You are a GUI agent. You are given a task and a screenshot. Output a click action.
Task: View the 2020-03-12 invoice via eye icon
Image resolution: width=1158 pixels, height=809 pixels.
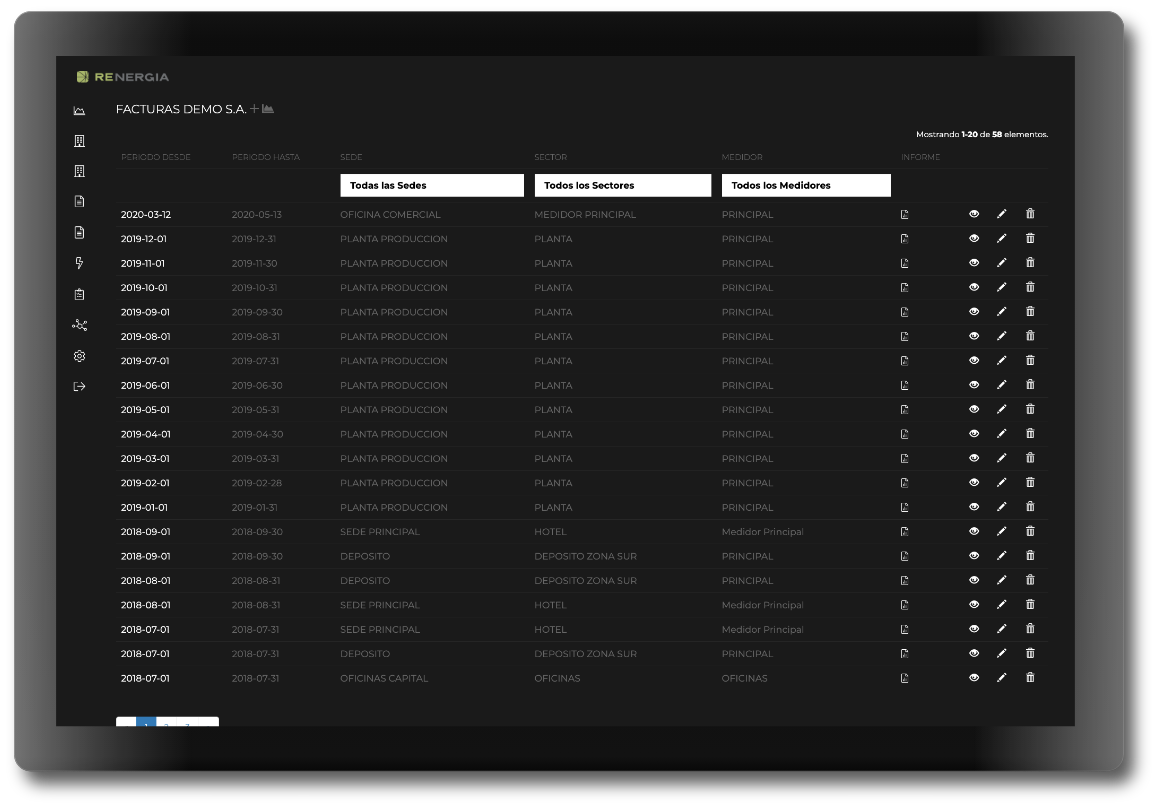(x=974, y=214)
